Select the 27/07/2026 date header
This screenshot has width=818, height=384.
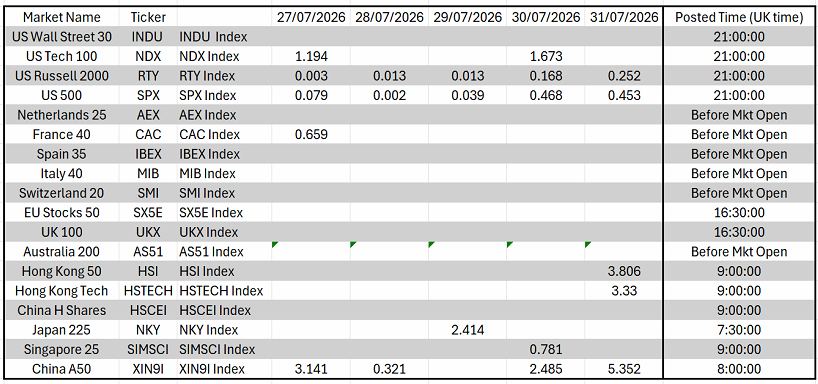pyautogui.click(x=311, y=17)
